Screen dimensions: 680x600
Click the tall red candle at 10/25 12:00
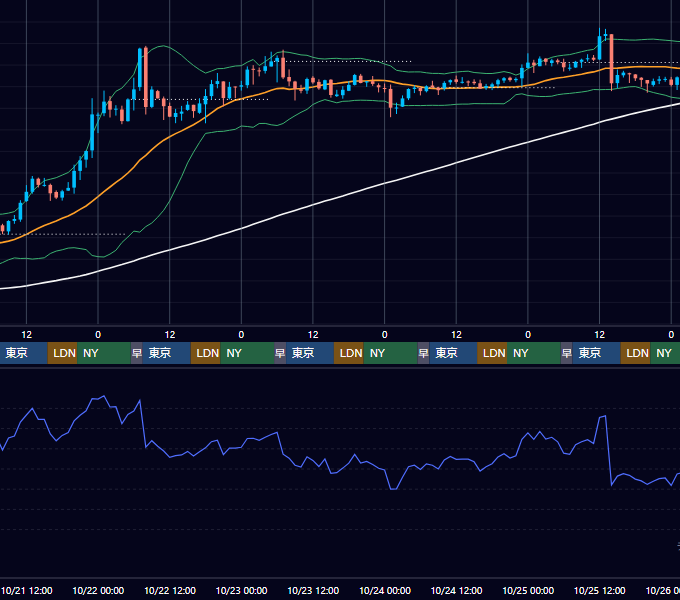pos(611,59)
